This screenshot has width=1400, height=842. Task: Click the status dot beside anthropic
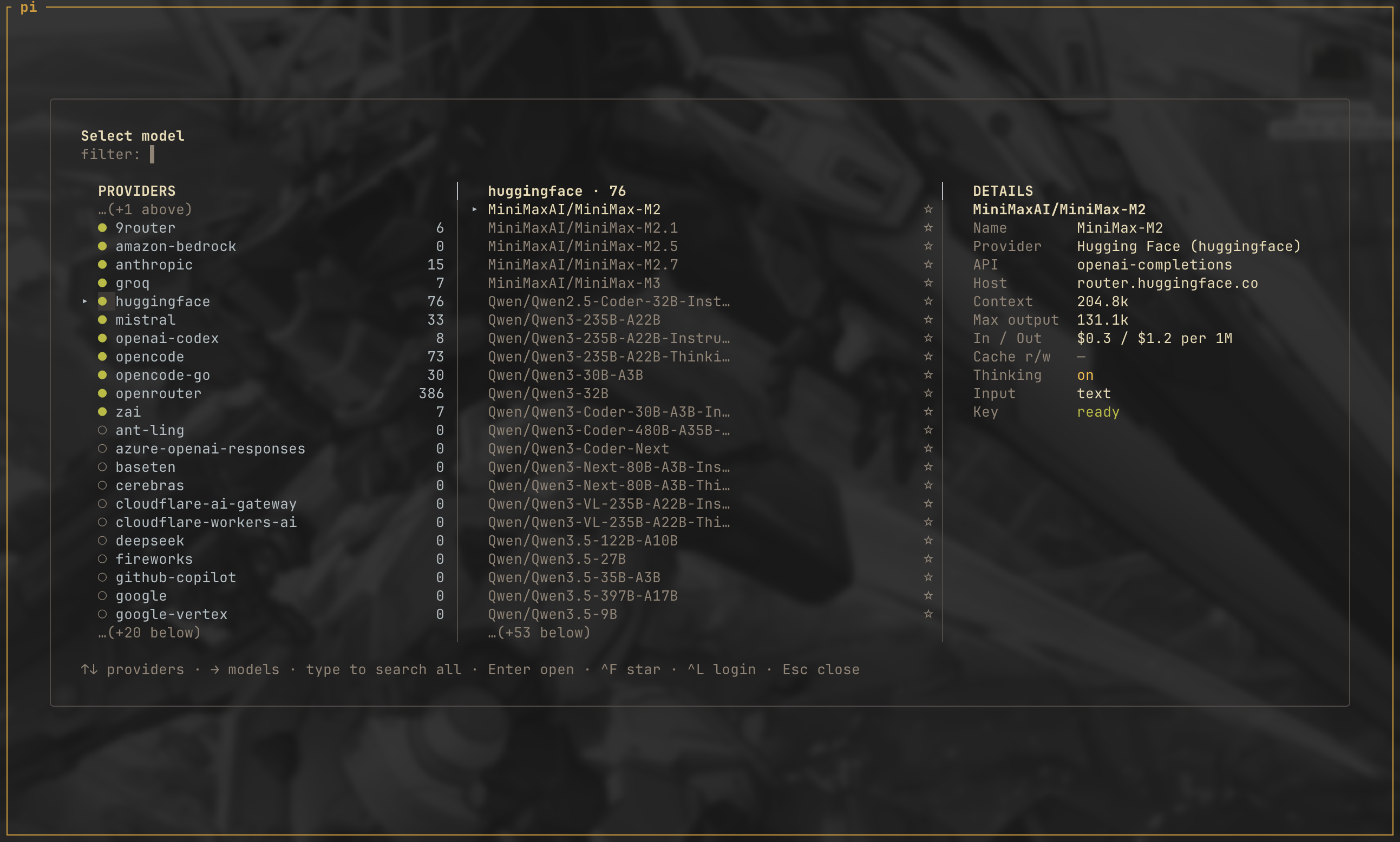click(x=102, y=265)
